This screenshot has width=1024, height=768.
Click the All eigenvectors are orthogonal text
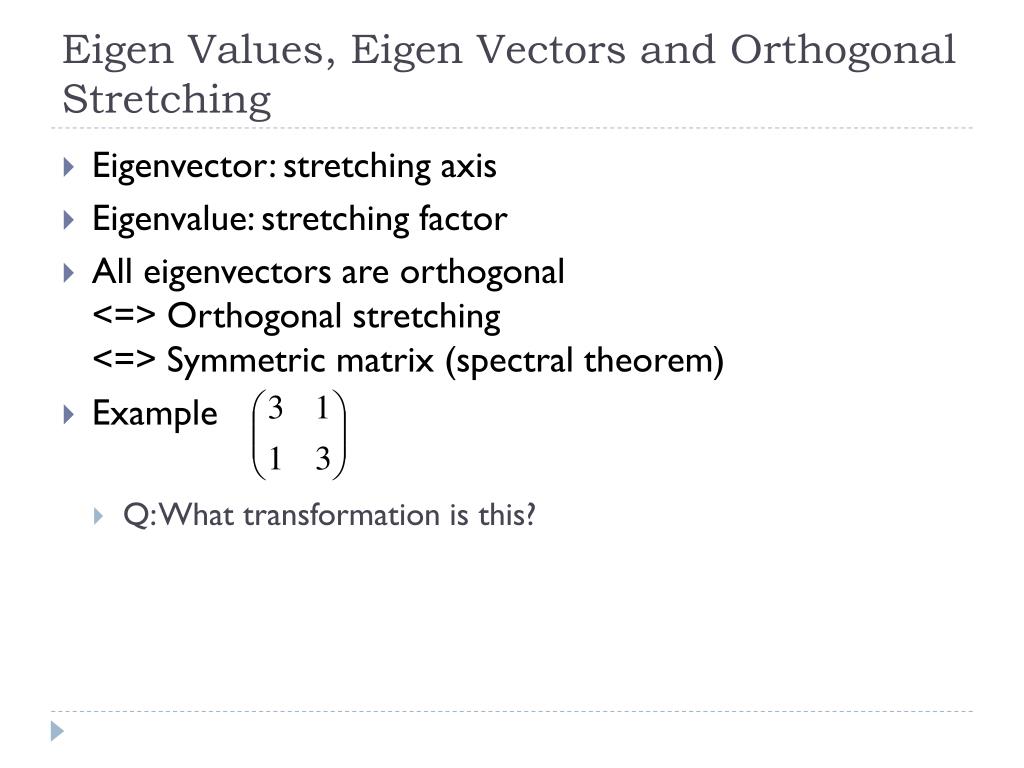[328, 272]
